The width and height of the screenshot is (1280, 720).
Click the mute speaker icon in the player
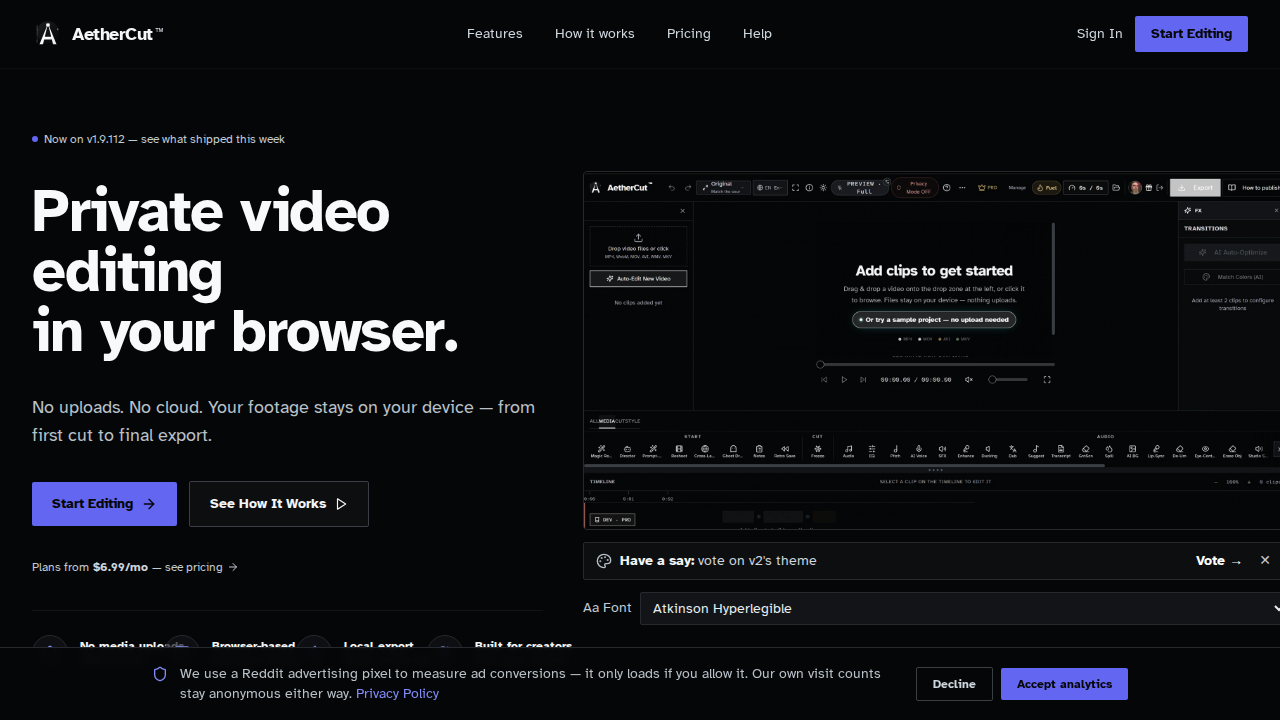[968, 380]
